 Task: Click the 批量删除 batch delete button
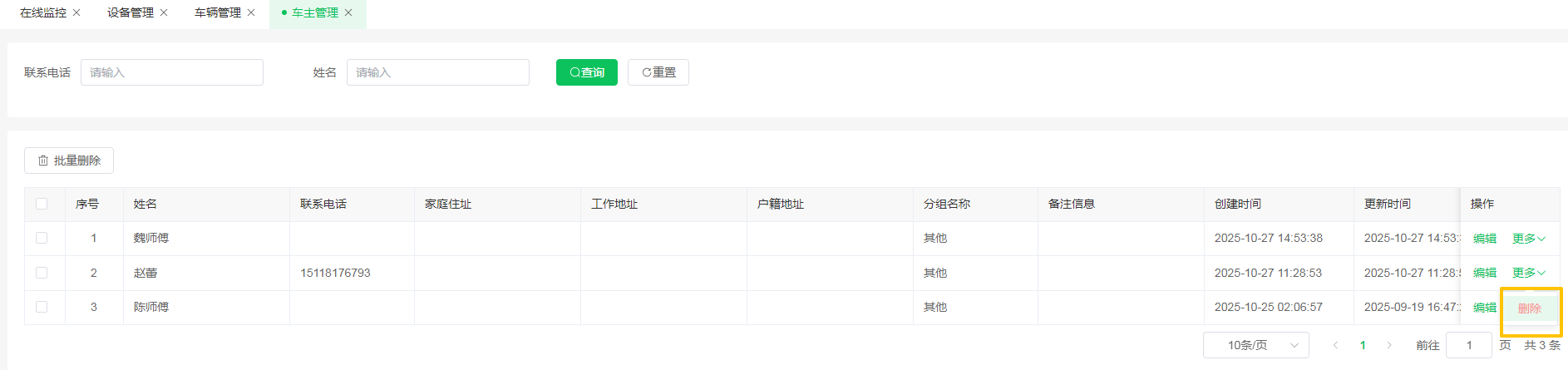pyautogui.click(x=69, y=160)
